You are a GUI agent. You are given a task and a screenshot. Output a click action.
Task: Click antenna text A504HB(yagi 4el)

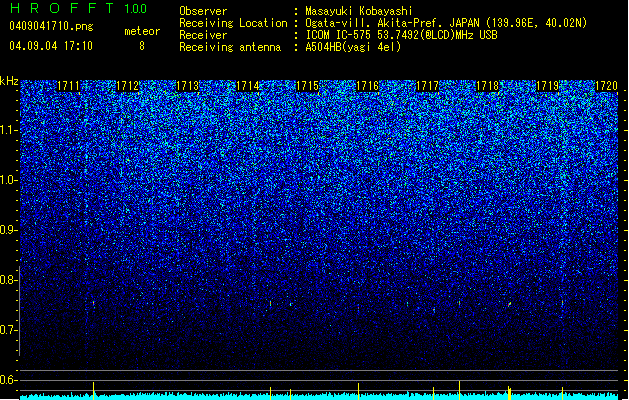(353, 47)
